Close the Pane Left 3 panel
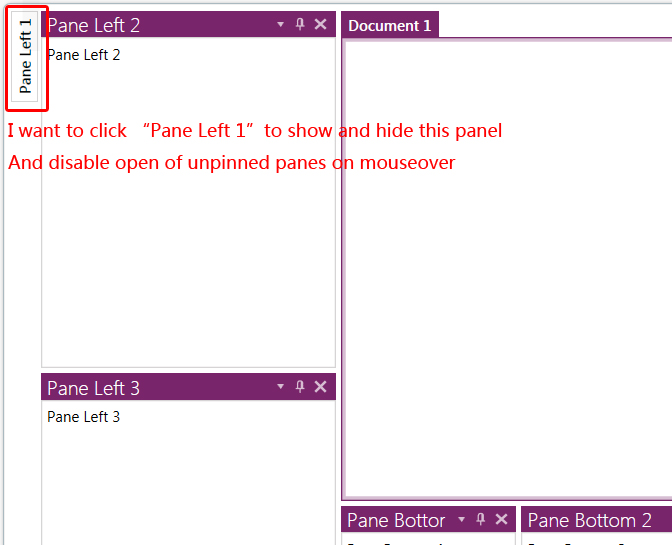672x545 pixels. (320, 387)
